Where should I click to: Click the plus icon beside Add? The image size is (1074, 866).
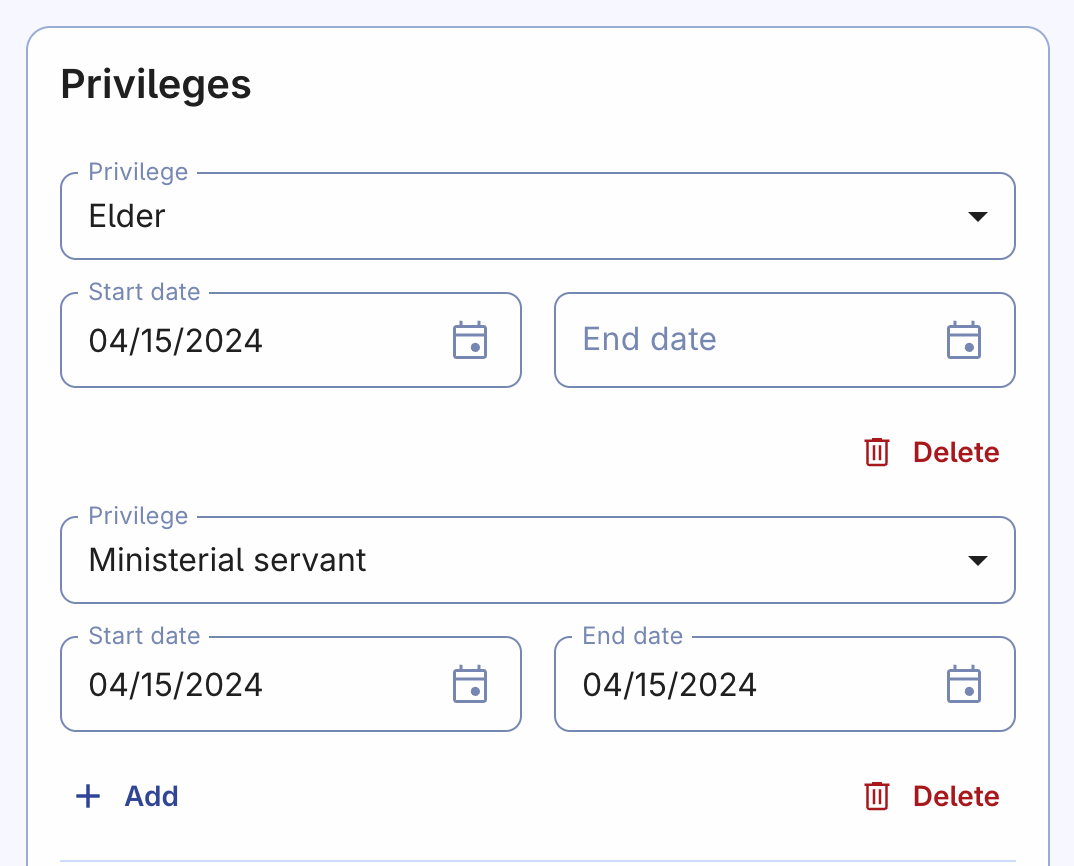coord(89,796)
